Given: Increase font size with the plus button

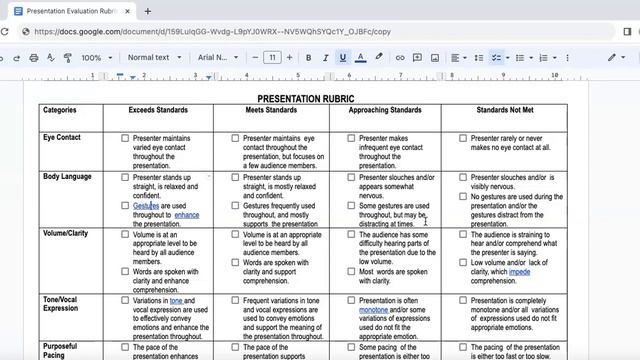Looking at the screenshot, I should click(289, 58).
